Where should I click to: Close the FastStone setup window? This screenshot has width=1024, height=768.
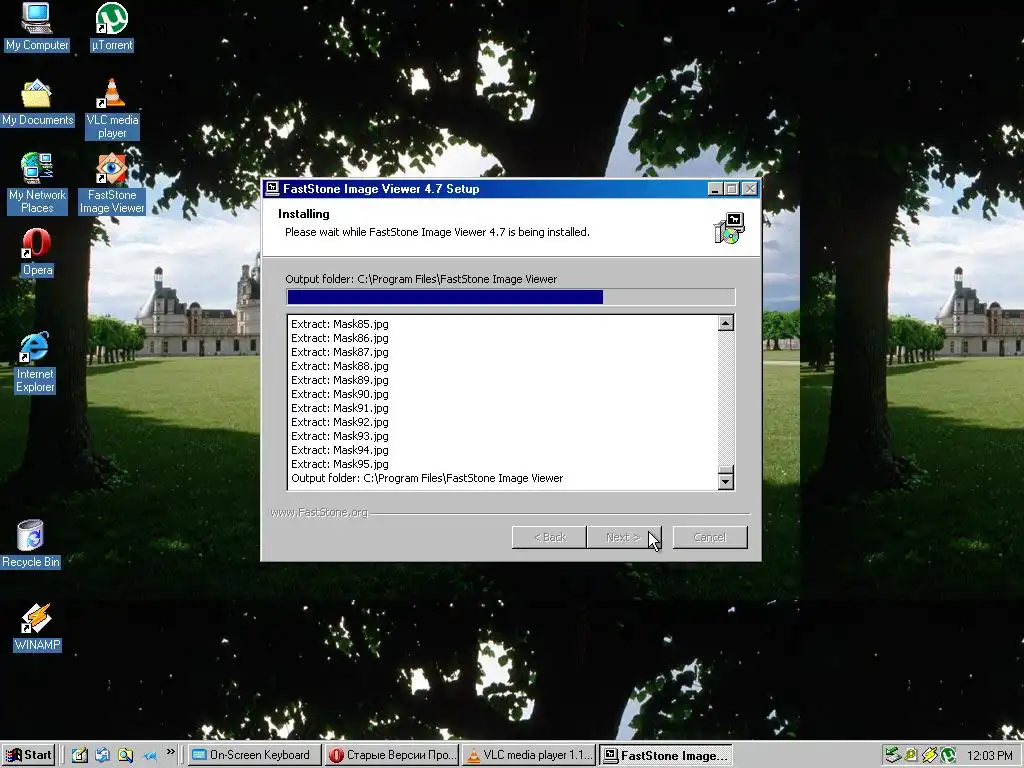(750, 189)
